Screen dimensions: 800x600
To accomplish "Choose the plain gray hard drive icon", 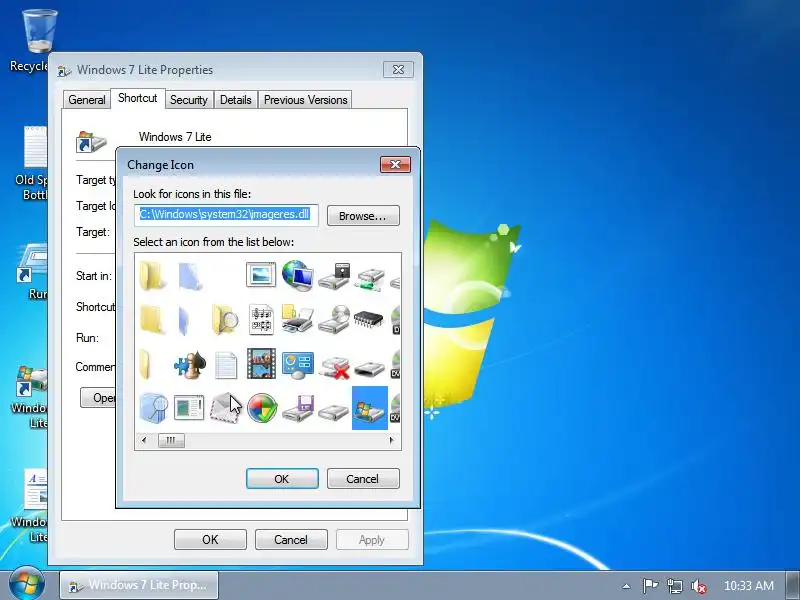I will click(333, 411).
